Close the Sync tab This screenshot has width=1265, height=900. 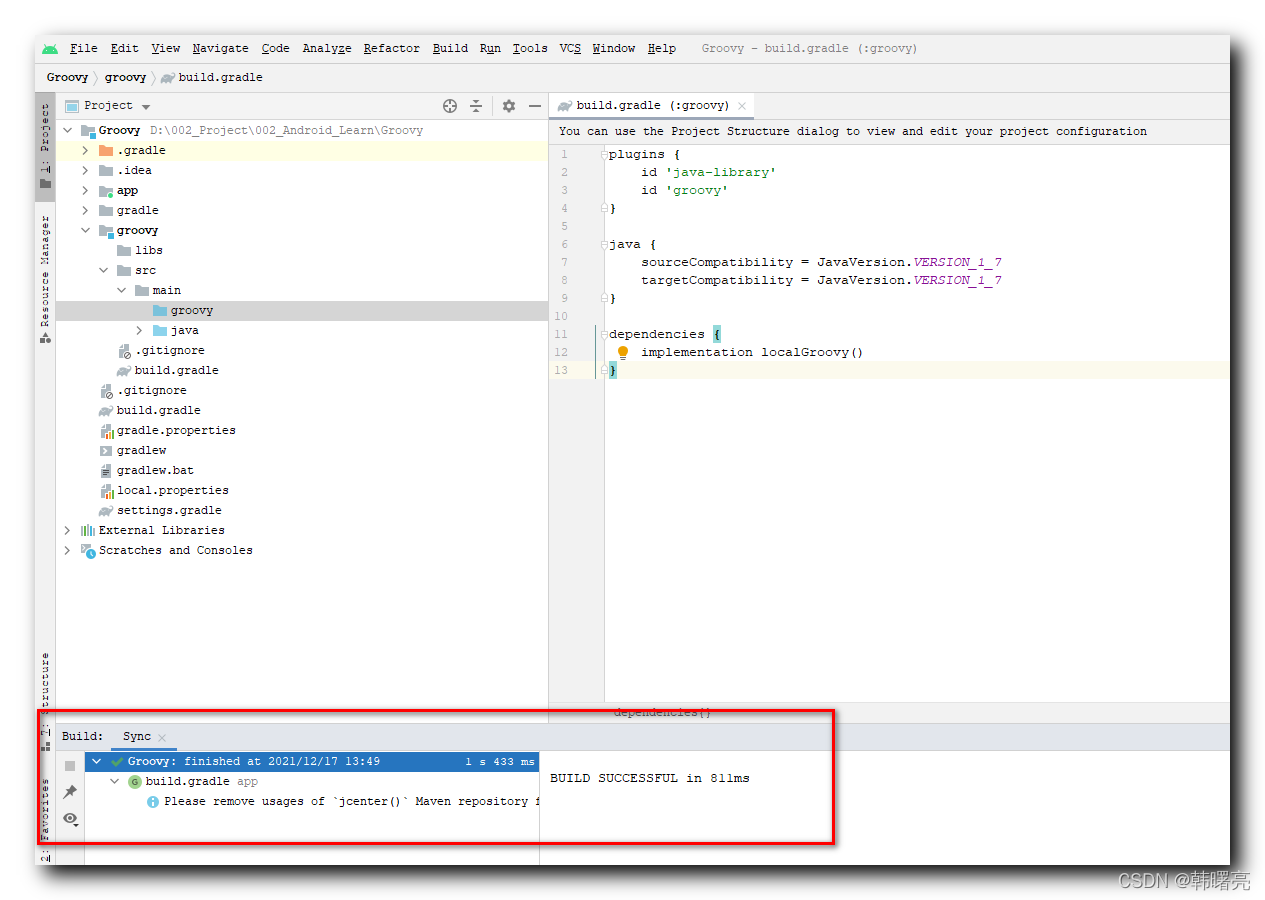click(x=162, y=737)
